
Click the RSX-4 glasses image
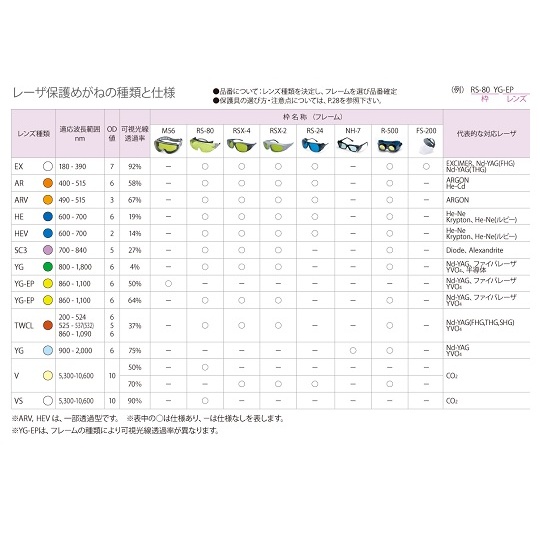pyautogui.click(x=241, y=145)
